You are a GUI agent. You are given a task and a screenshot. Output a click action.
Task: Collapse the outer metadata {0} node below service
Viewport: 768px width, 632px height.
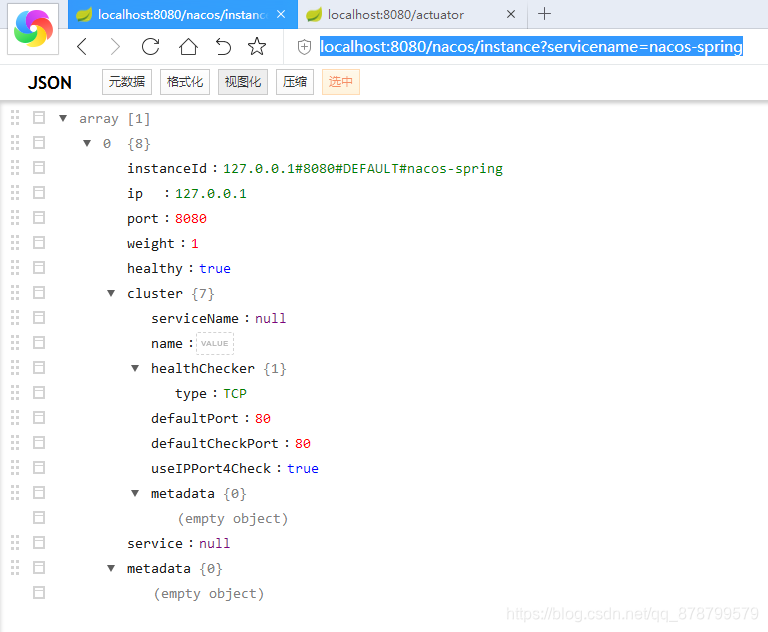(x=111, y=568)
